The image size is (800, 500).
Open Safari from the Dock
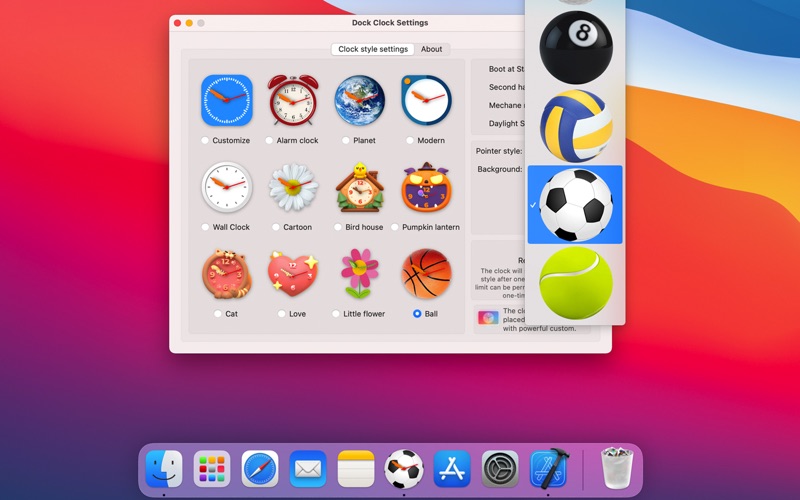point(260,469)
